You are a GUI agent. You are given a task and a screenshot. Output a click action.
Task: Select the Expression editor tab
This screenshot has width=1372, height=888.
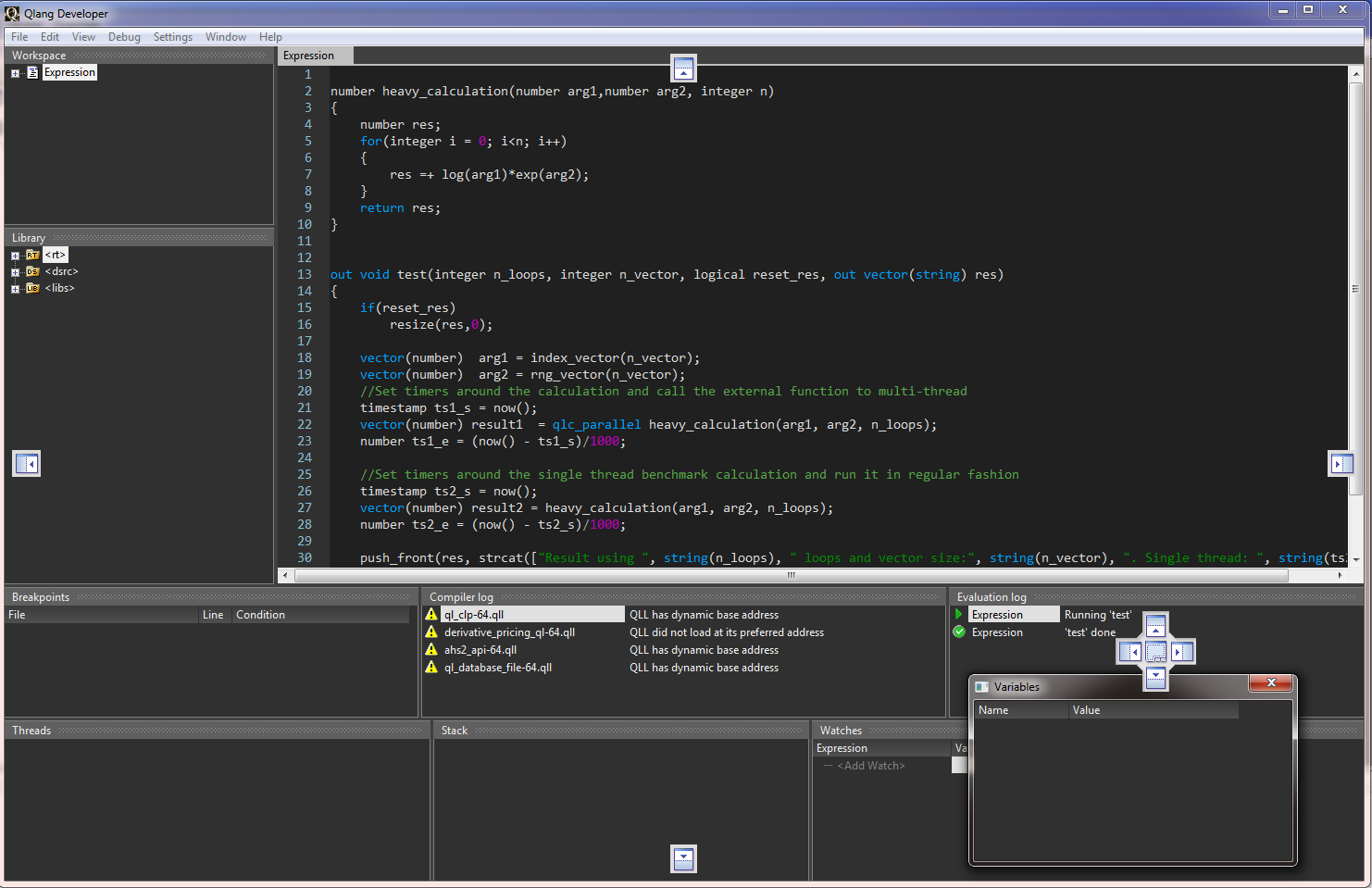click(315, 56)
